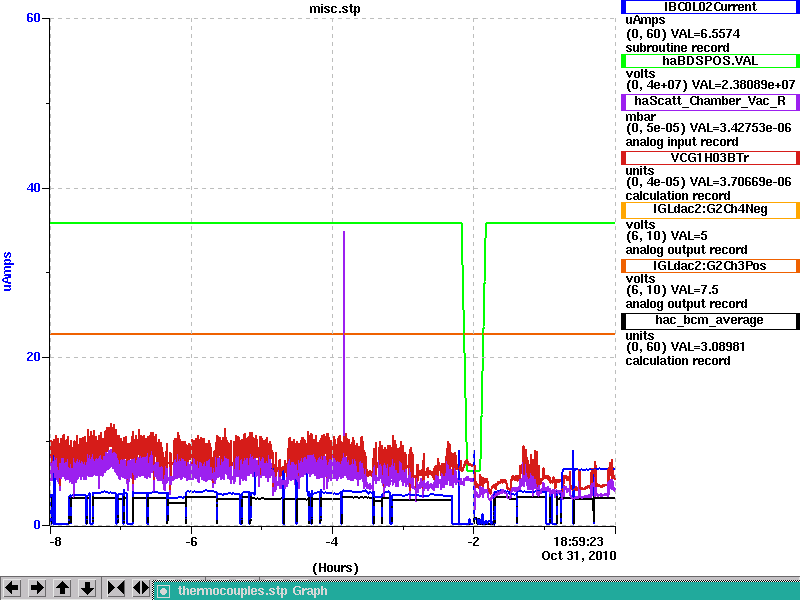The height and width of the screenshot is (600, 800).
Task: Click the Oct 31, 2010 date label
Action: coord(579,556)
